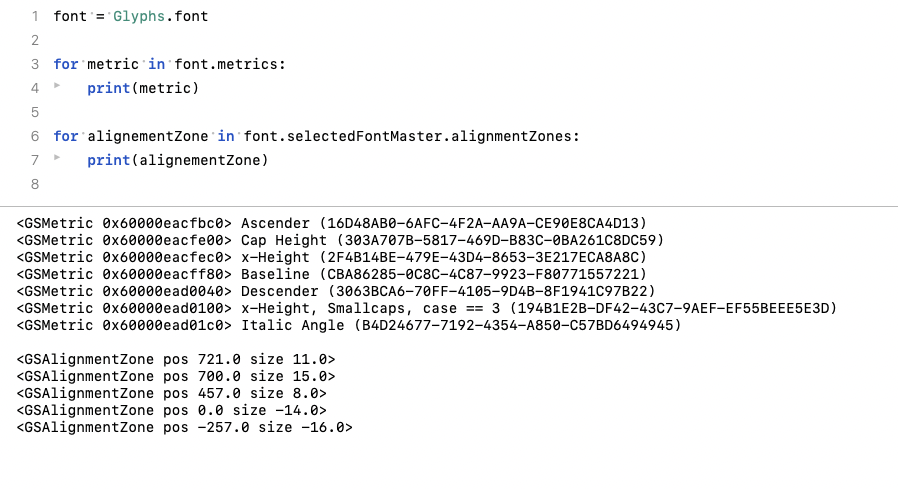Click the tab indent arrow before print(metric)
Viewport: 898px width, 489px height.
coord(58,87)
